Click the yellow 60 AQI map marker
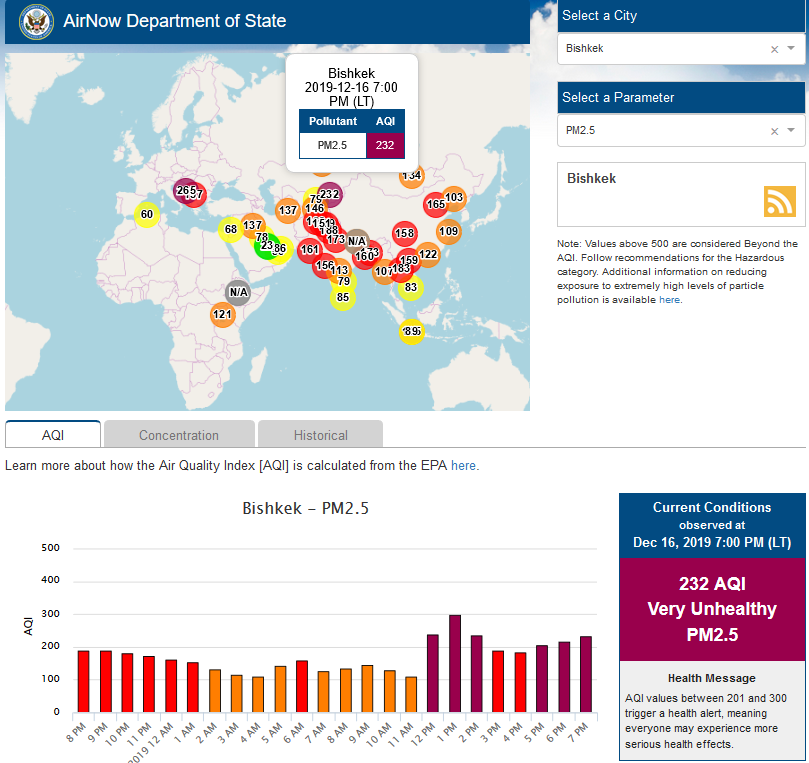This screenshot has height=763, width=809. pos(147,214)
